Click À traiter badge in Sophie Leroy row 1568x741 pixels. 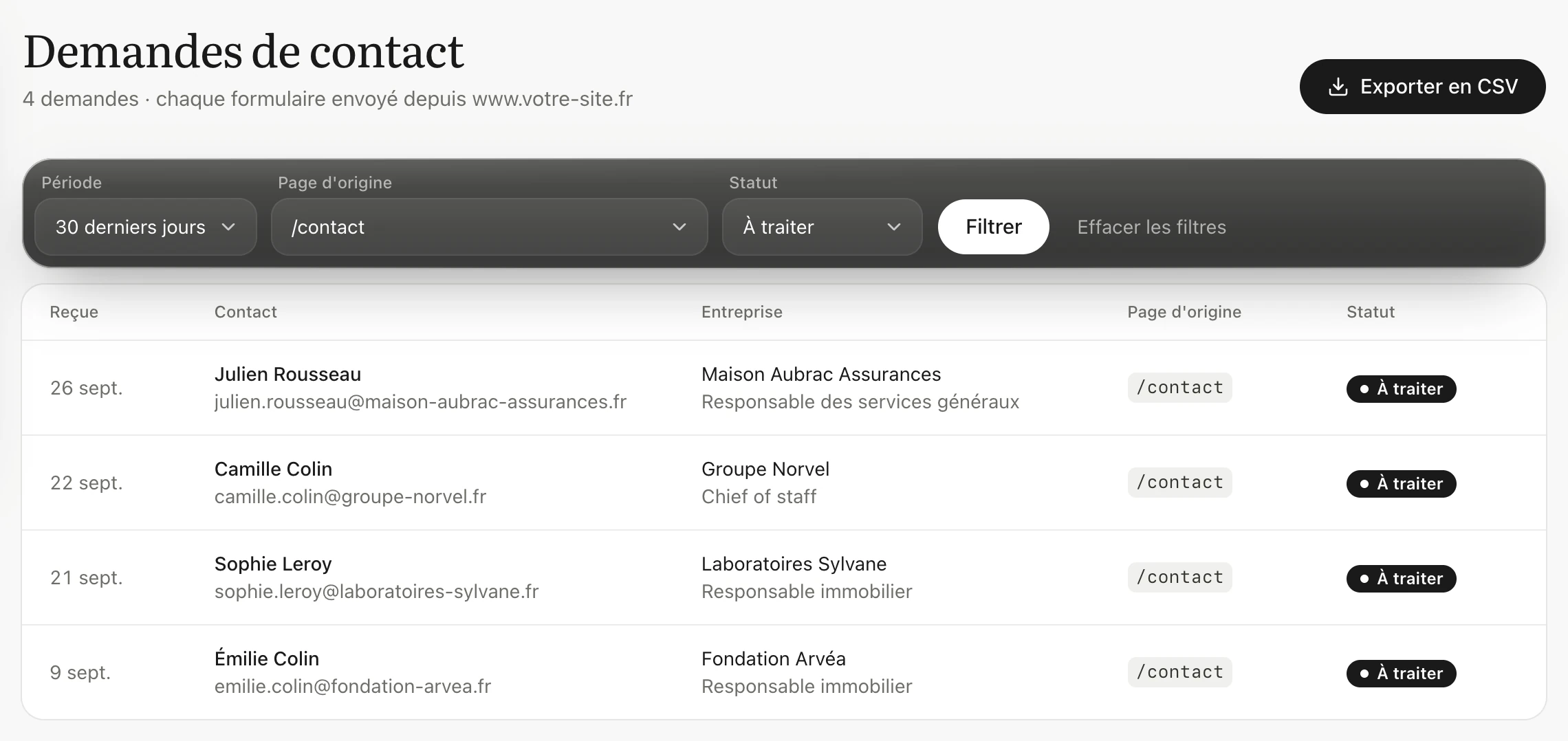click(x=1401, y=579)
